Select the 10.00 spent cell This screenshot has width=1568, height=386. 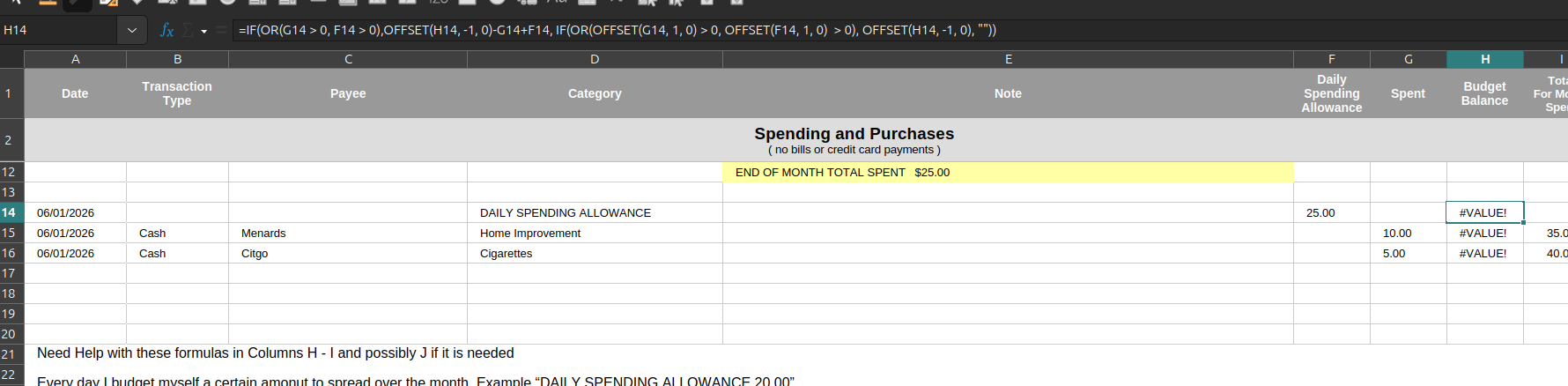pos(1409,233)
